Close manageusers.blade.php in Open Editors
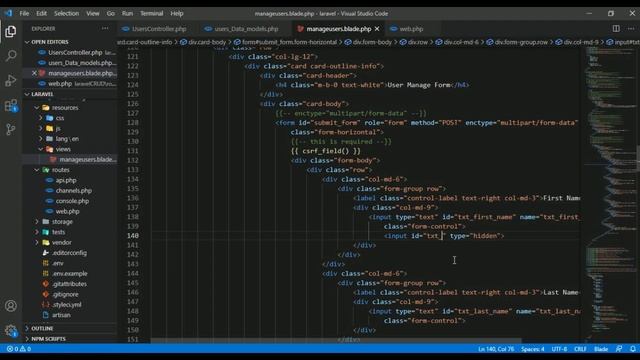Viewport: 640px width, 360px height. pyautogui.click(x=34, y=73)
